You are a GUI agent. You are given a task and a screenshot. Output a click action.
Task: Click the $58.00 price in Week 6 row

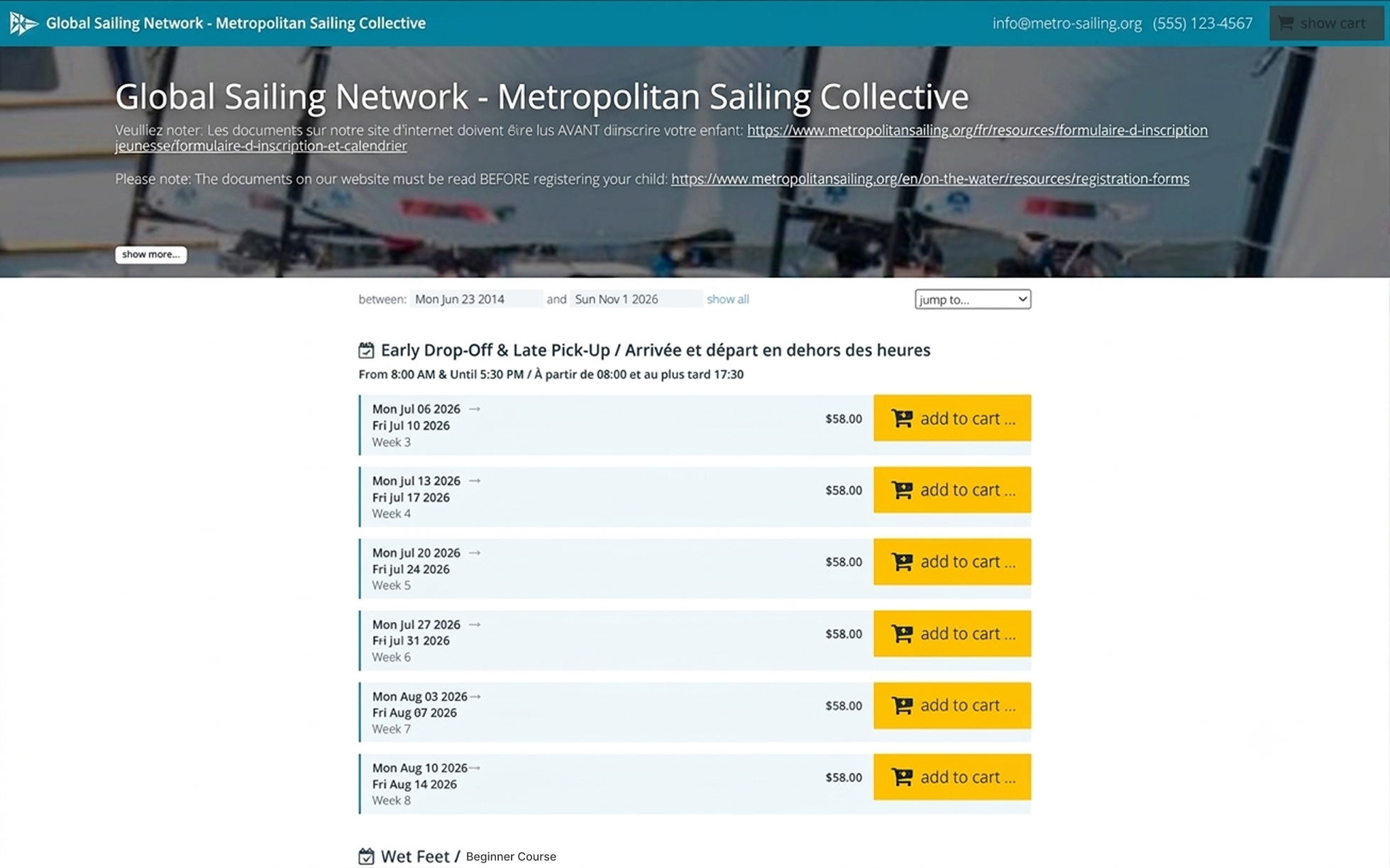[844, 634]
